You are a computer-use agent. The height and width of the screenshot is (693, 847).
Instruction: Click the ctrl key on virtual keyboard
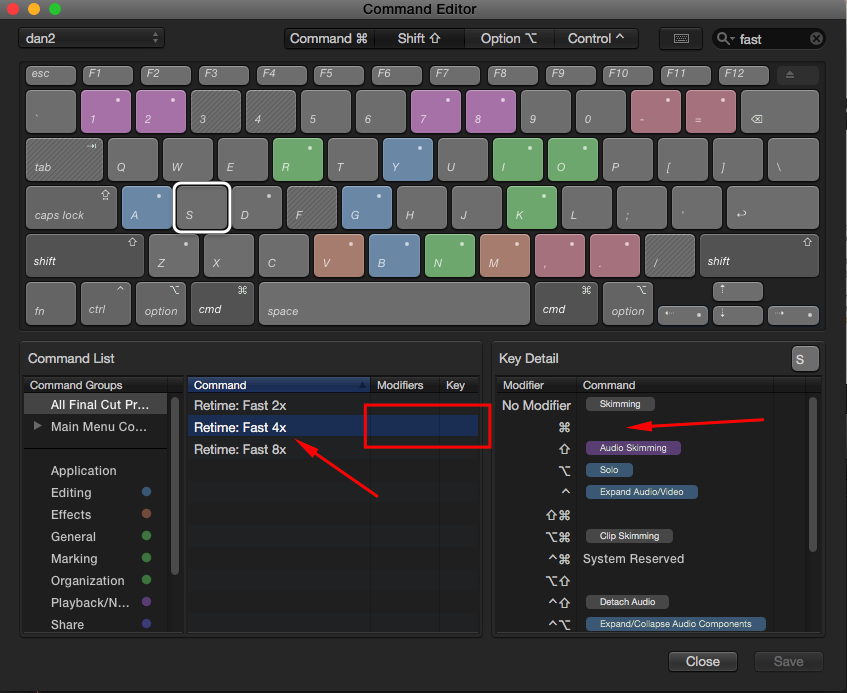click(x=106, y=304)
